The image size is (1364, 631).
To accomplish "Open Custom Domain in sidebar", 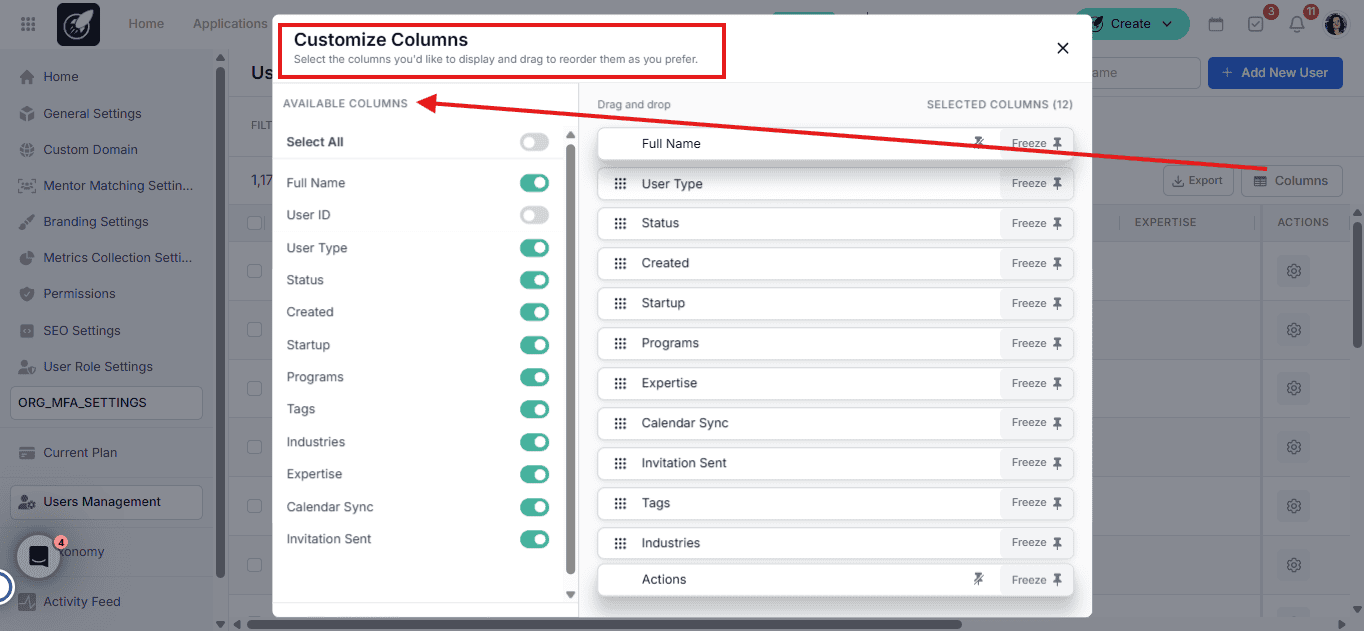I will tap(90, 150).
